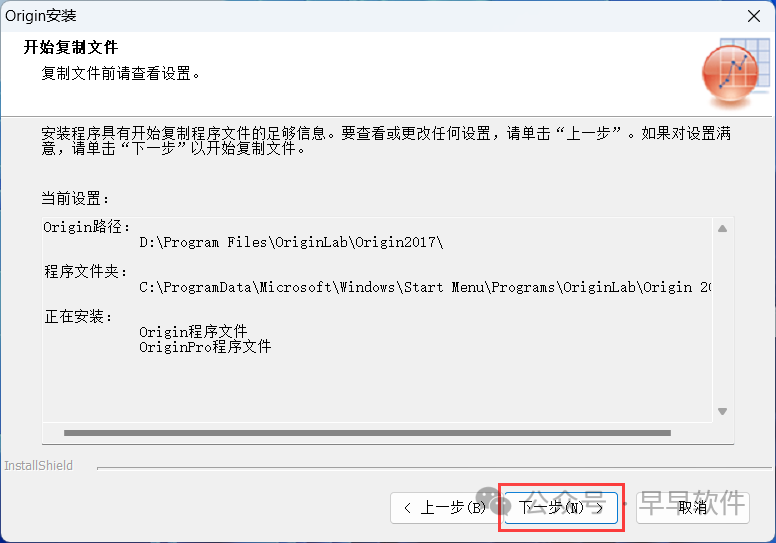The image size is (776, 543).
Task: Click the Origin程序文件 entry
Action: [193, 332]
